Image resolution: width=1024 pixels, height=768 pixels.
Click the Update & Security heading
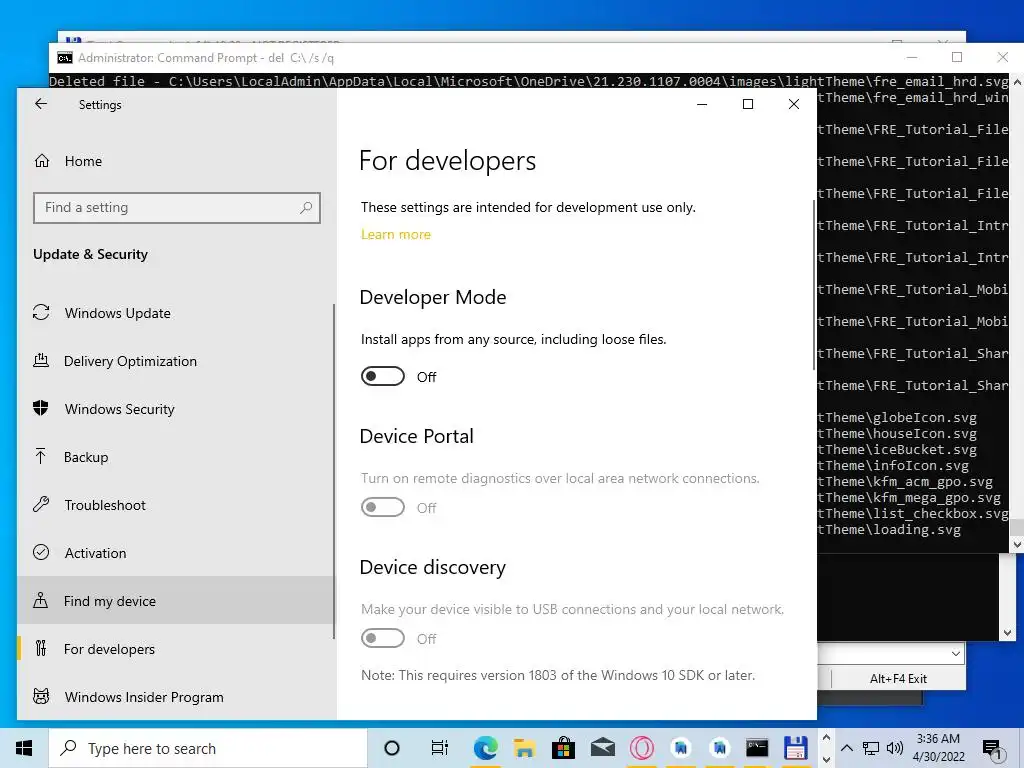click(90, 254)
